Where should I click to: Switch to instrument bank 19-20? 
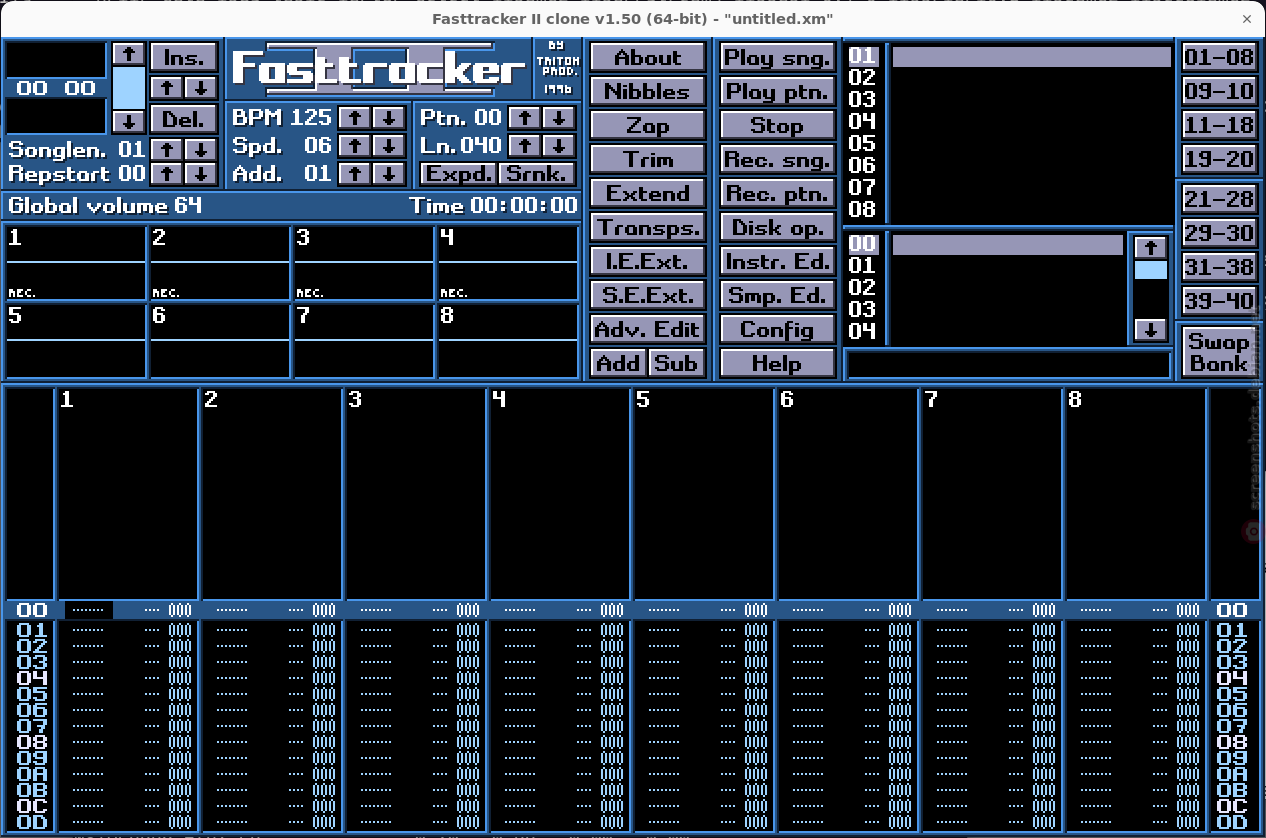click(1218, 159)
